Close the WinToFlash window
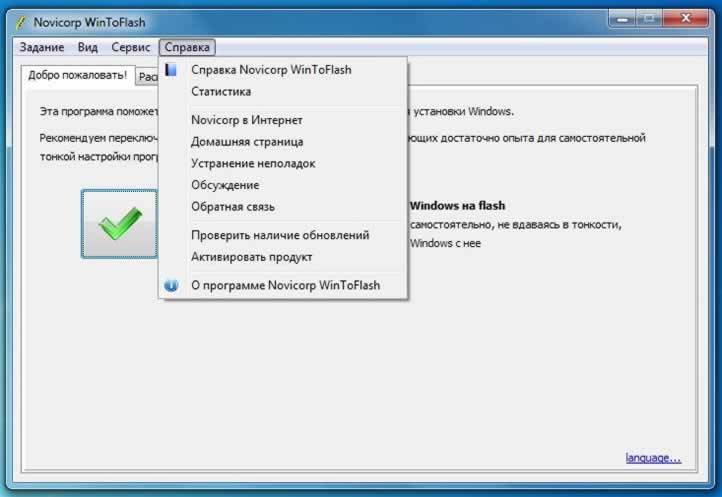Screen dimensions: 722x497 pos(686,18)
